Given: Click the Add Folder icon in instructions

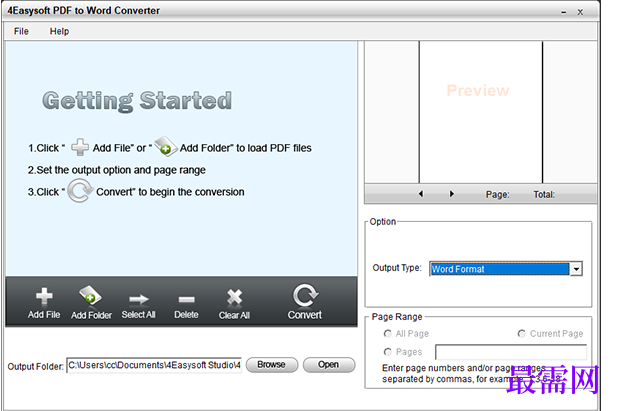Looking at the screenshot, I should click(x=165, y=146).
